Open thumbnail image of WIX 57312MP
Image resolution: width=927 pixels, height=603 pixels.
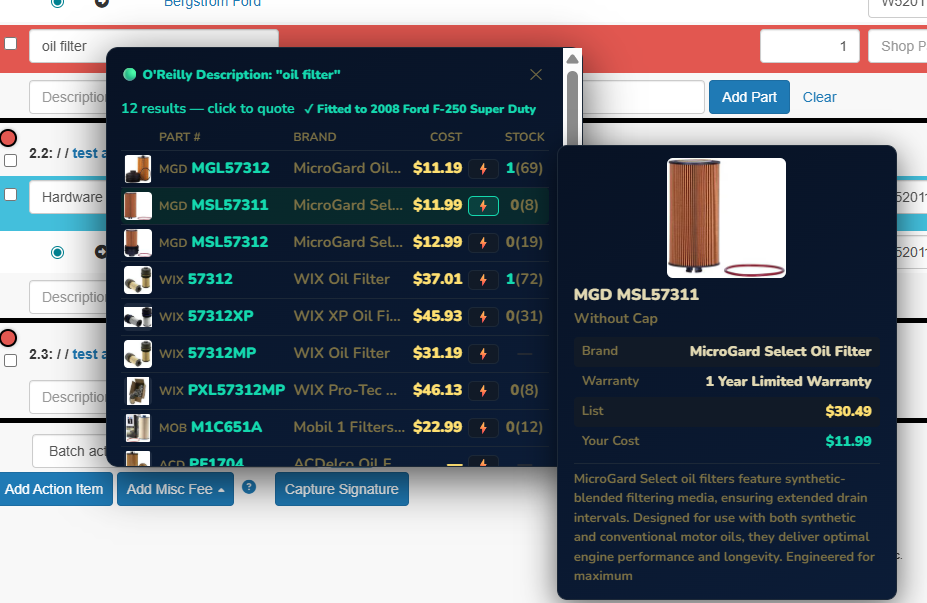pyautogui.click(x=138, y=354)
